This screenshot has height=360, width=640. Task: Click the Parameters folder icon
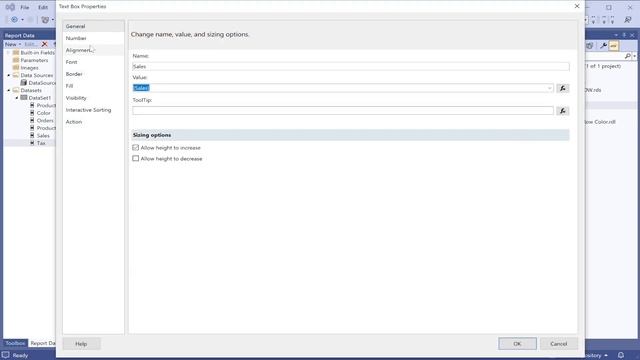16,60
